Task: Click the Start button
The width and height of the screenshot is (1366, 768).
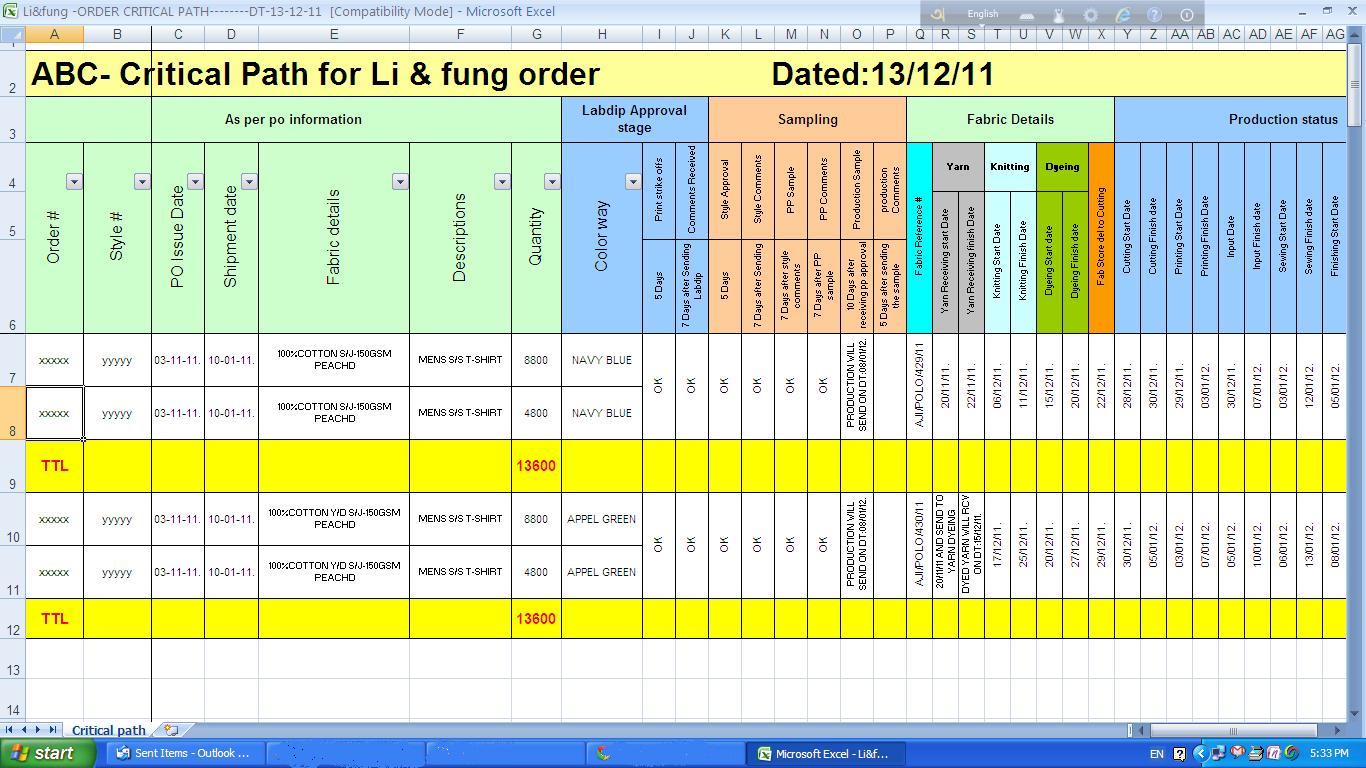Action: 46,753
